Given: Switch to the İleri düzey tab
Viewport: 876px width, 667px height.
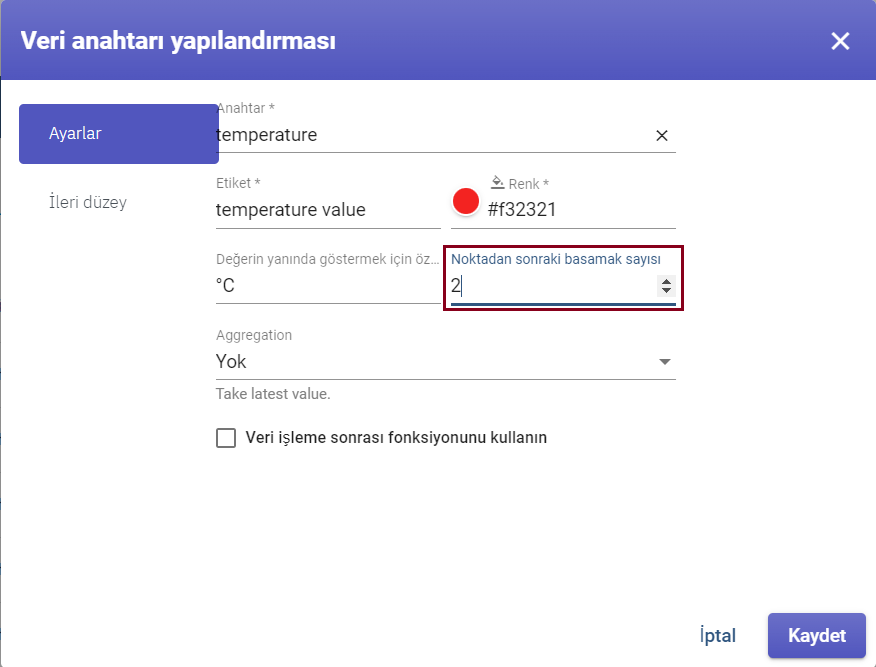Looking at the screenshot, I should [x=88, y=202].
